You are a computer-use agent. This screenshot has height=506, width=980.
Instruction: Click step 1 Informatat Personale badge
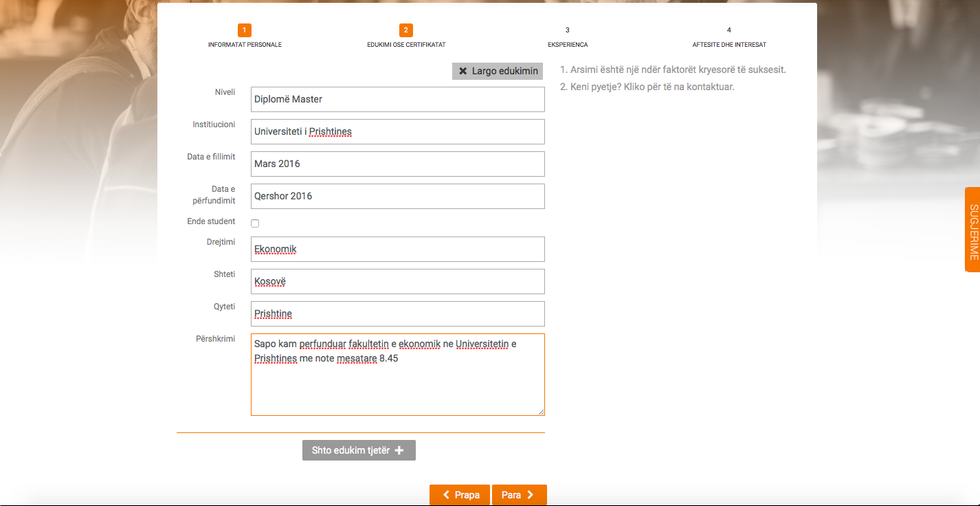(x=245, y=30)
